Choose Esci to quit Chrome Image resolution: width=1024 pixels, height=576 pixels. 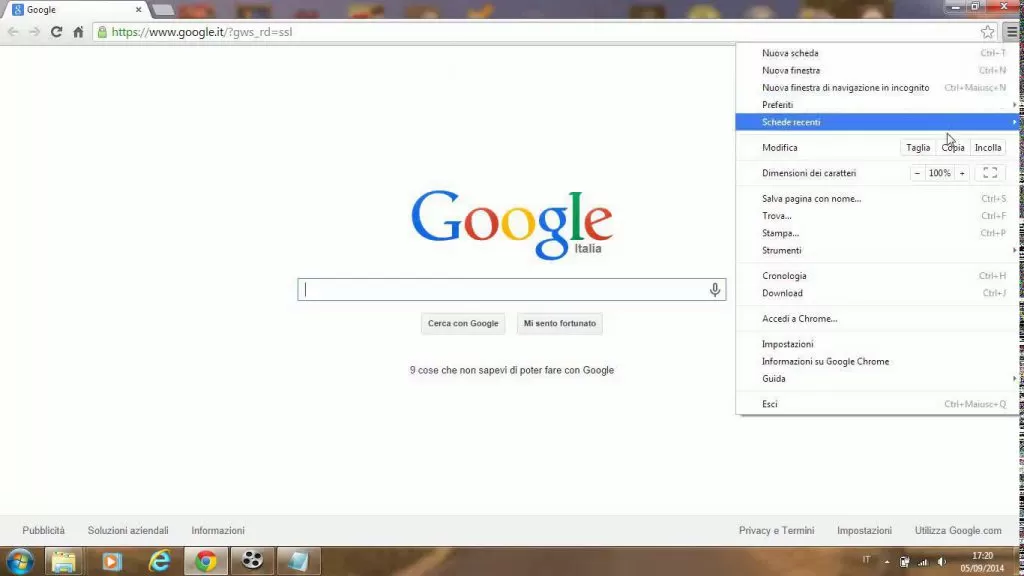(x=876, y=404)
